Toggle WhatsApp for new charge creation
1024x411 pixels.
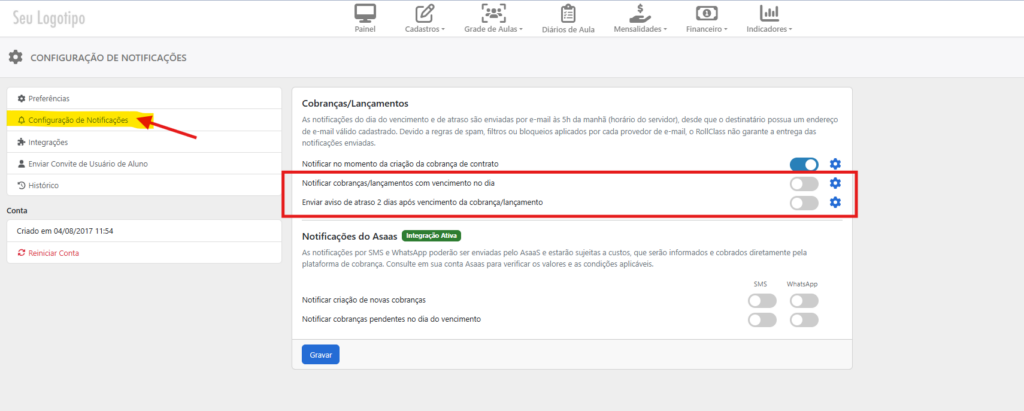[x=804, y=301]
